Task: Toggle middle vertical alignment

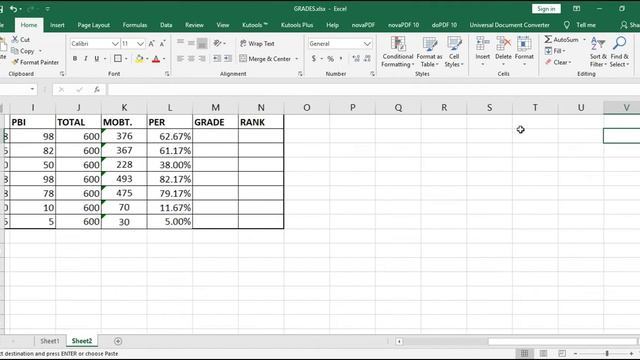Action: click(x=191, y=43)
